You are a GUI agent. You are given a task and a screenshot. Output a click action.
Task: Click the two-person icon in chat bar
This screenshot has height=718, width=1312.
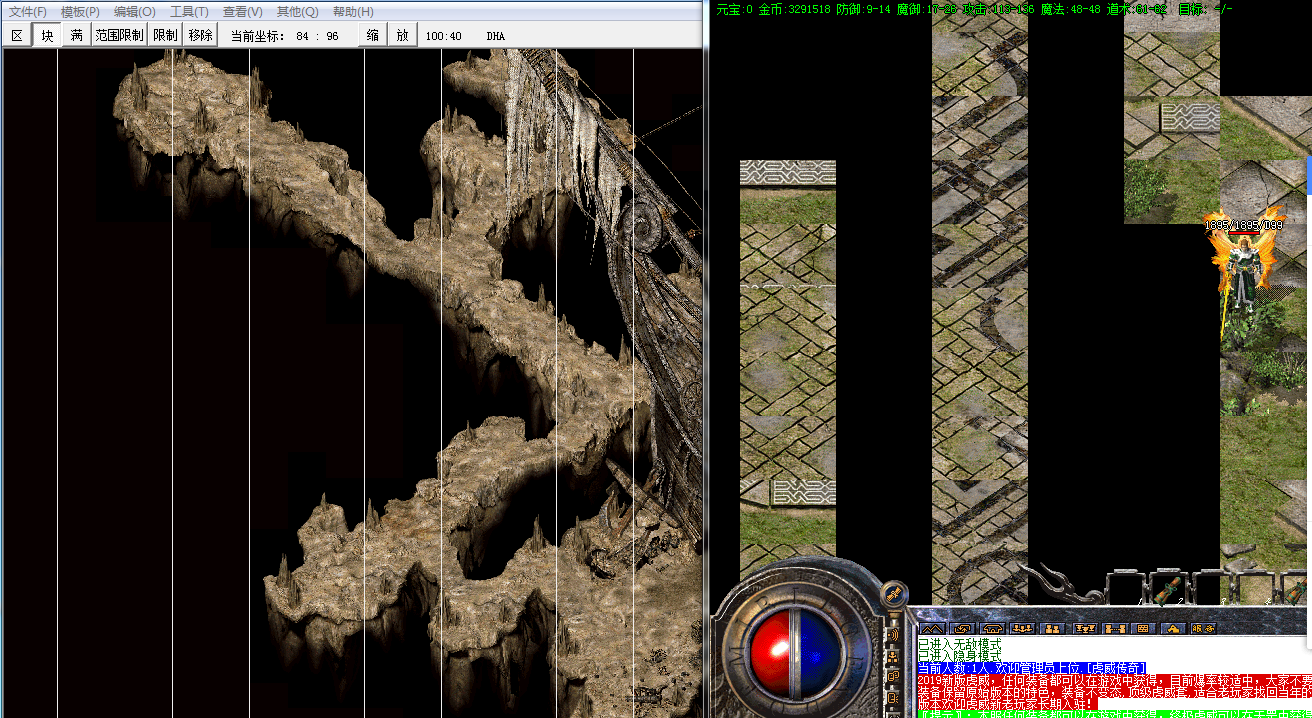[1051, 628]
